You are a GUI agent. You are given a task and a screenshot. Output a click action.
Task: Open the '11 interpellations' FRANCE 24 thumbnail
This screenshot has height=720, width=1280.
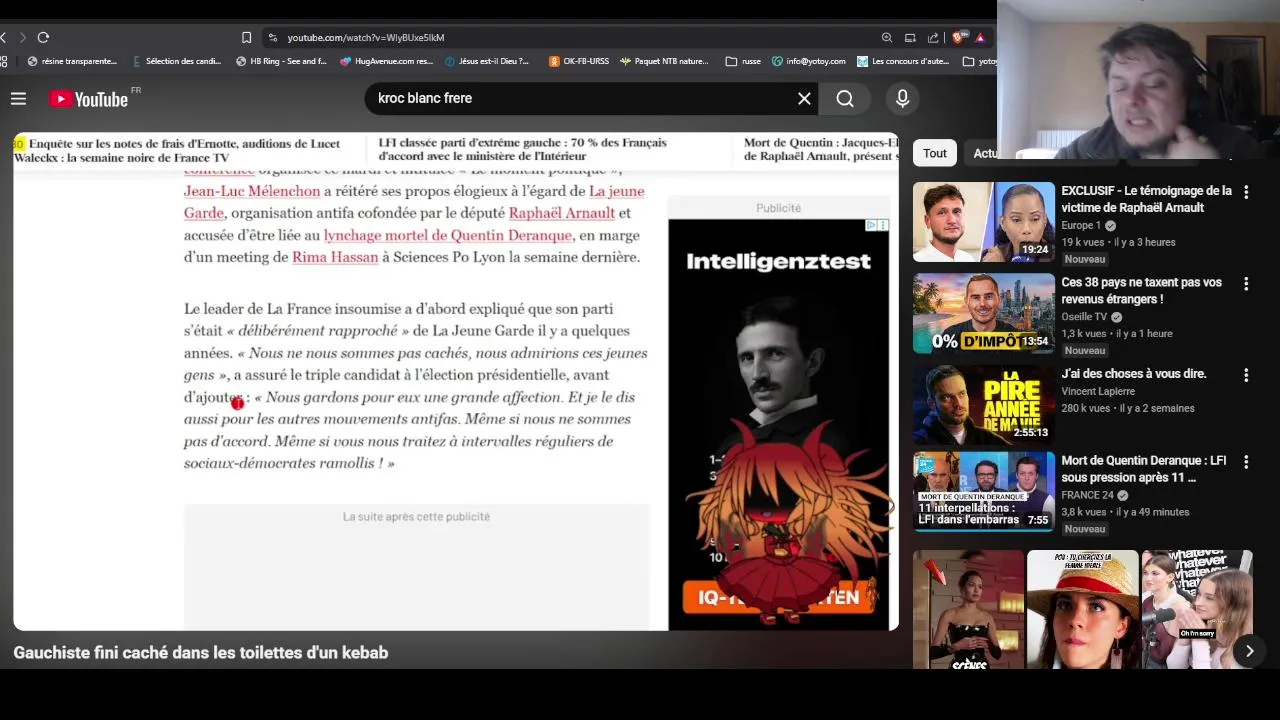click(x=984, y=492)
